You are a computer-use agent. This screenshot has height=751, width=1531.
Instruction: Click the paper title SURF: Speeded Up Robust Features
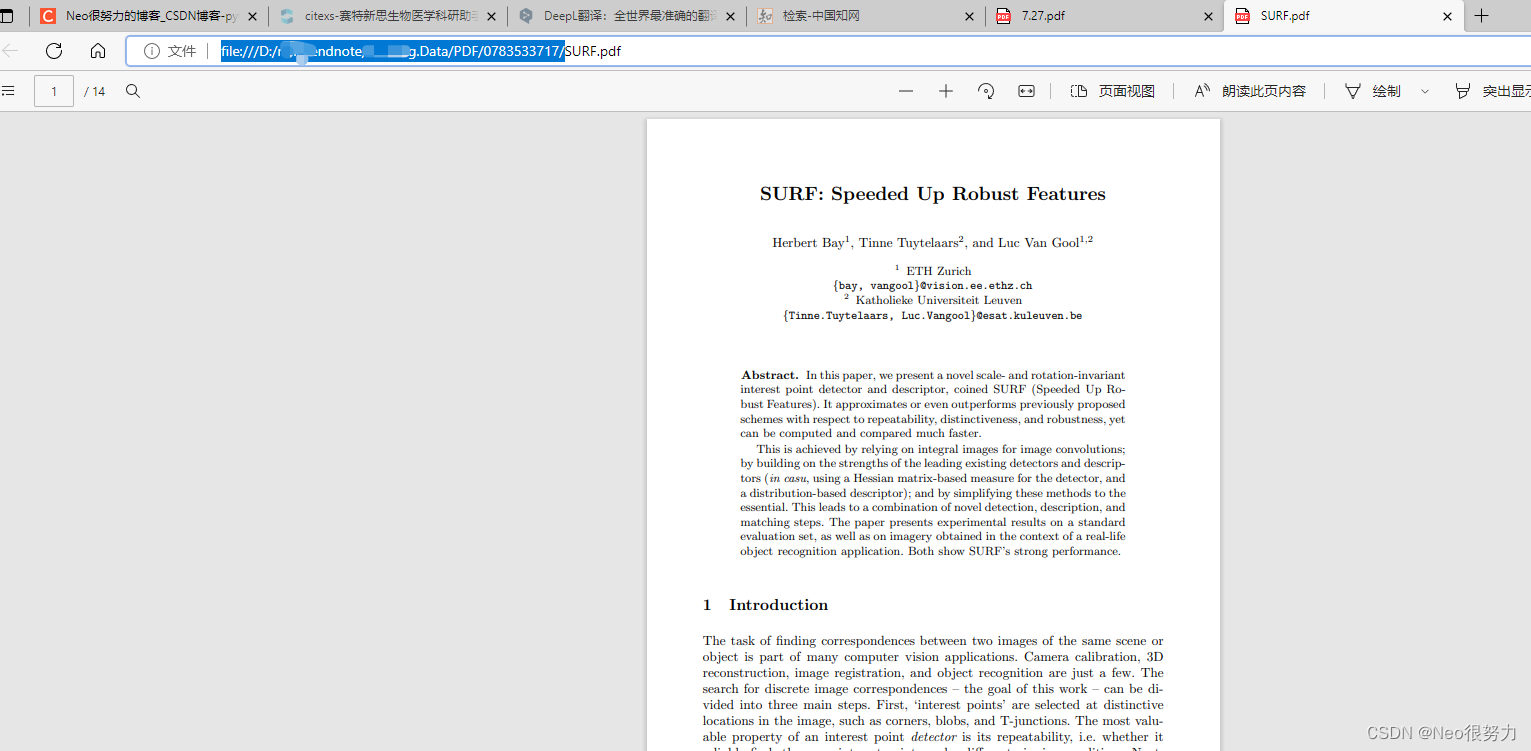933,194
